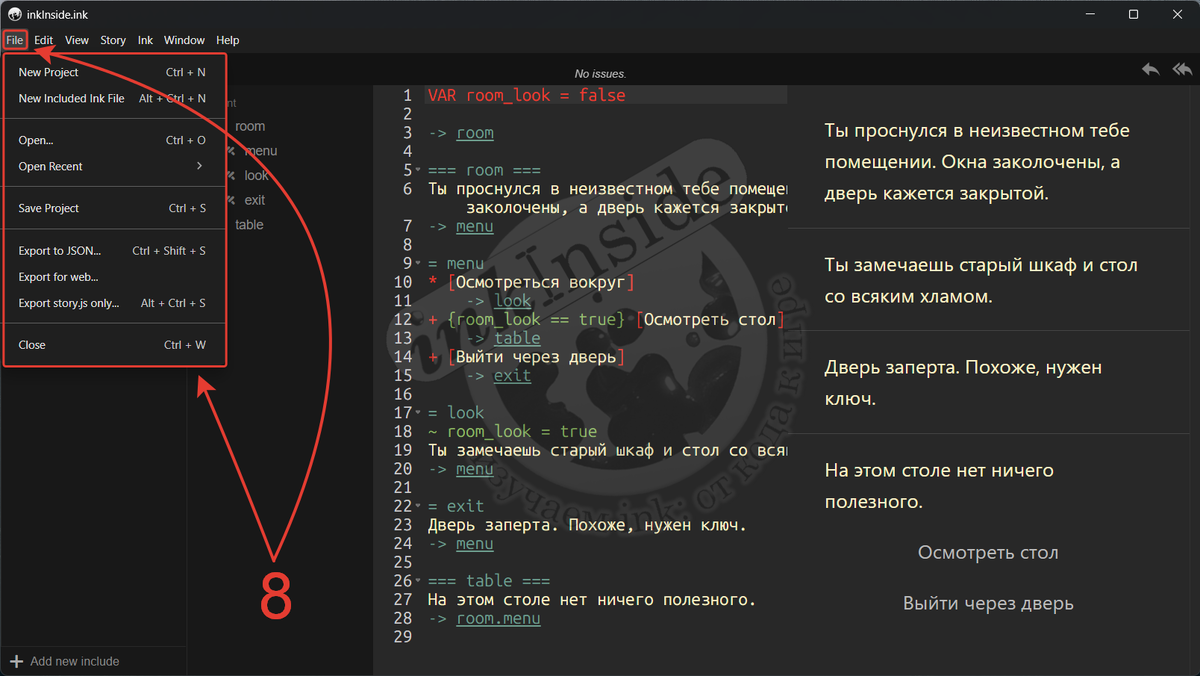The width and height of the screenshot is (1200, 676).
Task: Add new include at sidebar bottom
Action: tap(65, 661)
